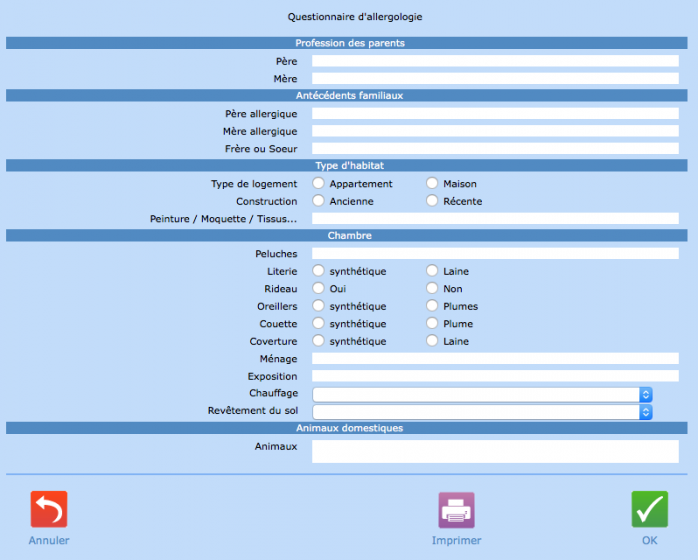Select Plumes for Oreillers
This screenshot has height=560, width=698.
432,305
